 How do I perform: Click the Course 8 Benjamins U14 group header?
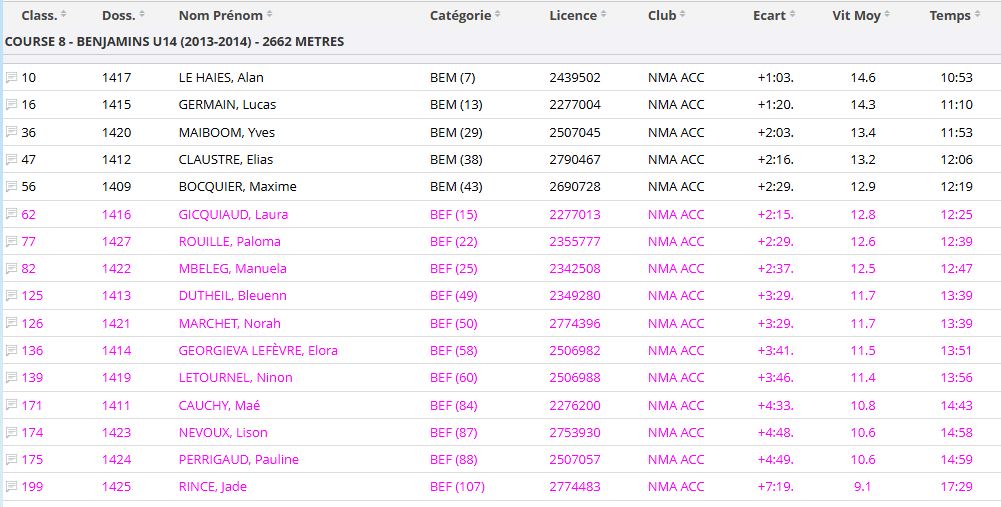click(175, 42)
